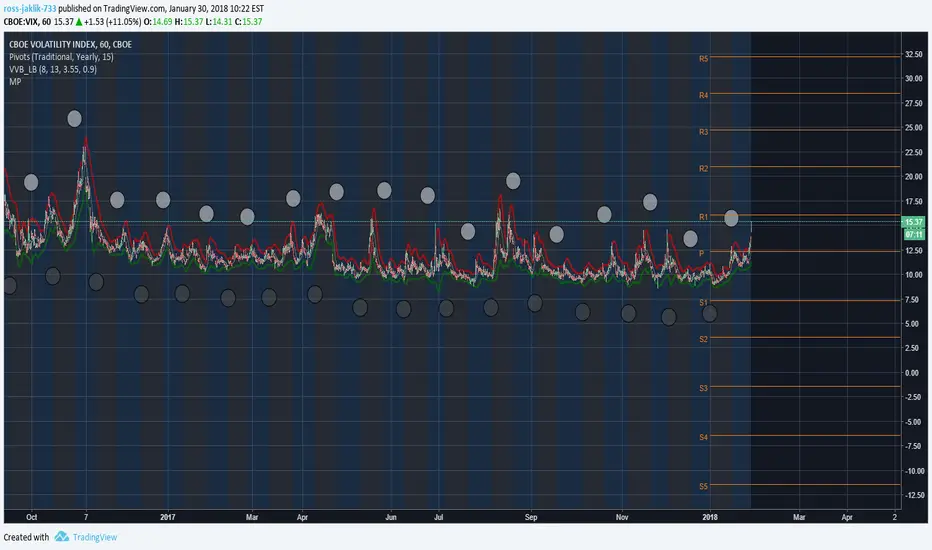The width and height of the screenshot is (932, 550).
Task: Click the light gray circle marker beside the R1 line
Action: pyautogui.click(x=731, y=218)
